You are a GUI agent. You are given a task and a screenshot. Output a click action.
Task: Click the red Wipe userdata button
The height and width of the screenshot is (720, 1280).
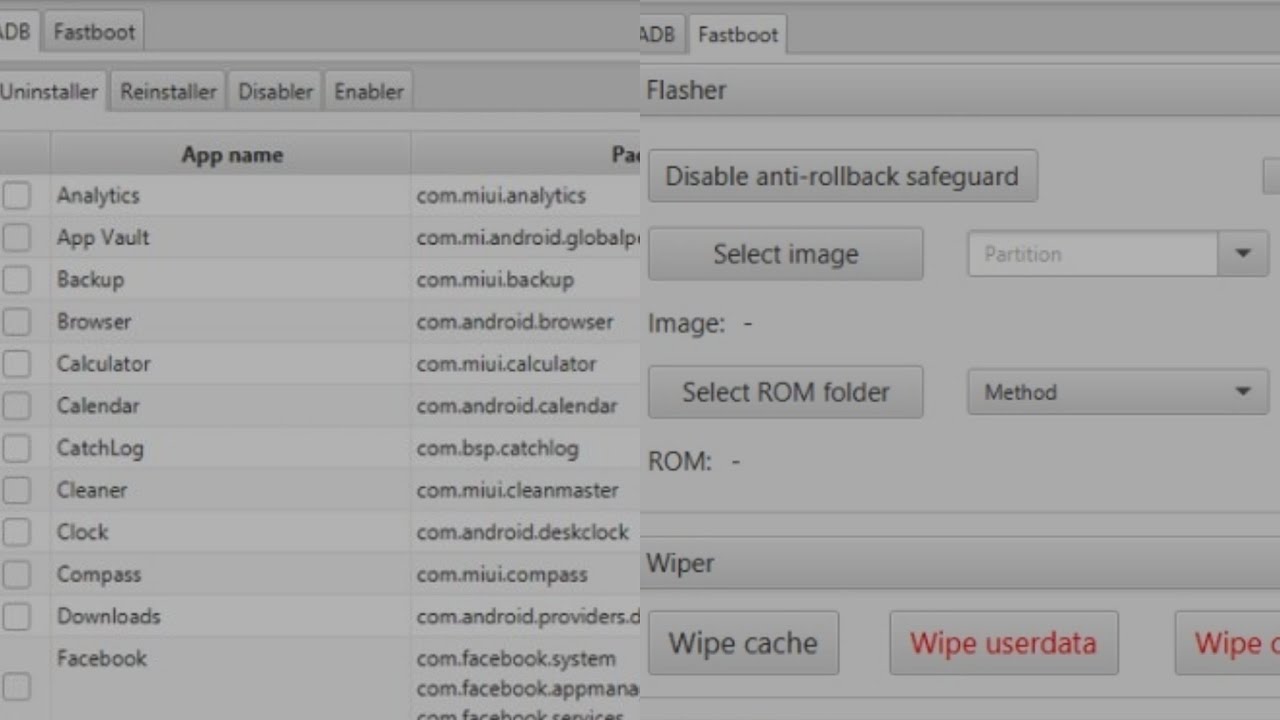coord(1003,643)
